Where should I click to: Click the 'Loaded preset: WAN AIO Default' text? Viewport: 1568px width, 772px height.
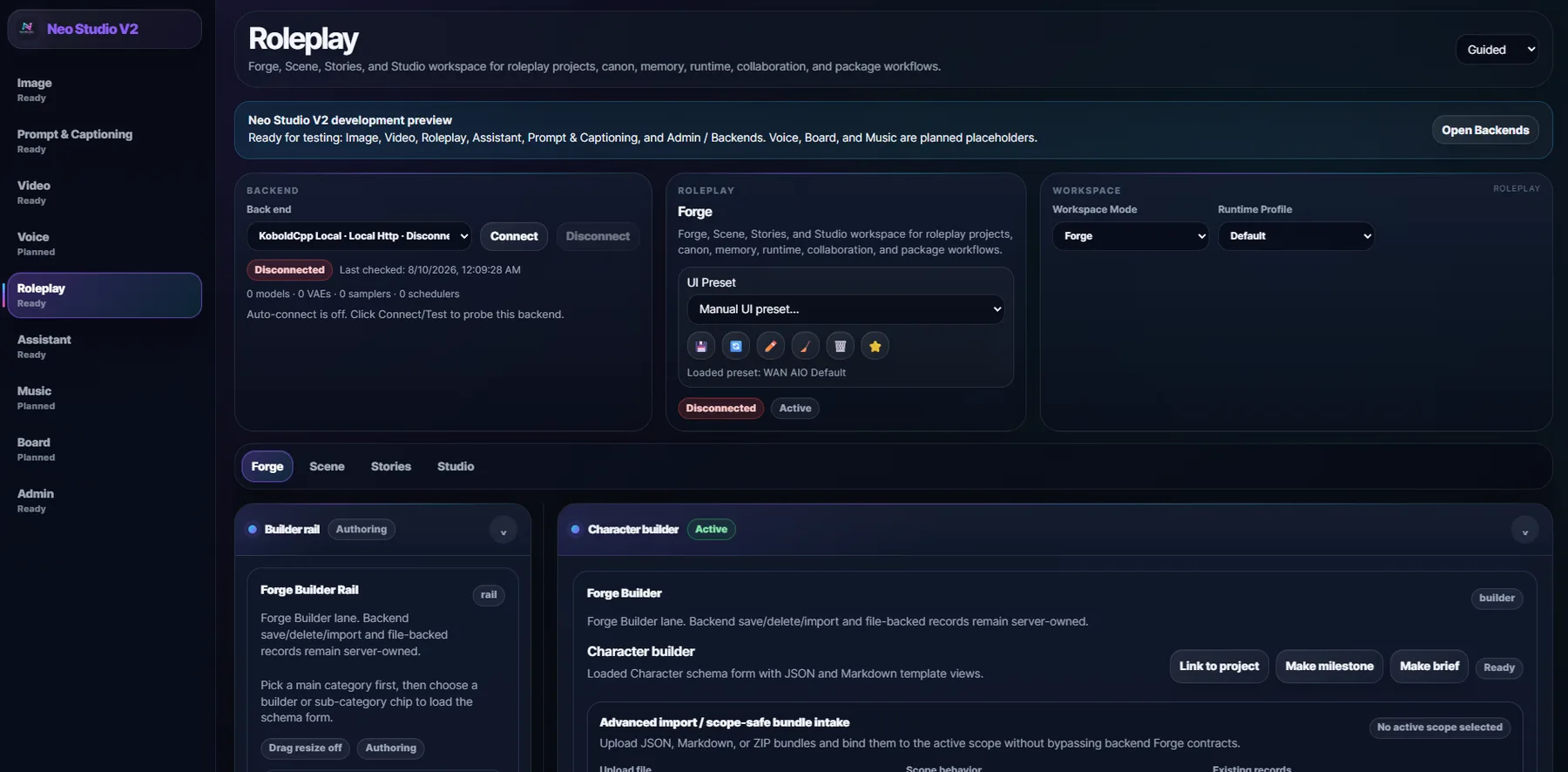point(767,373)
